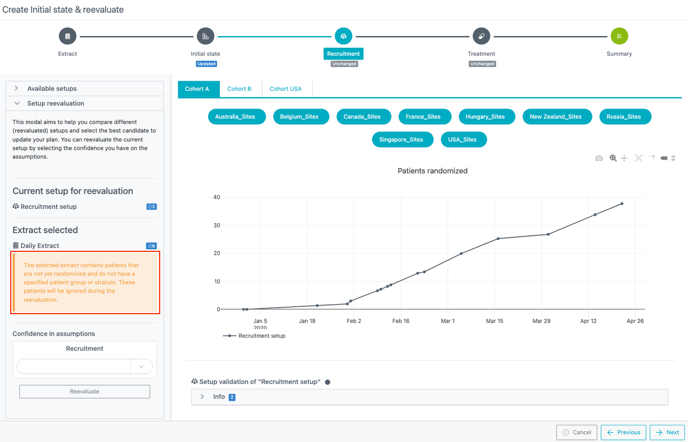Switch to the Cohort USA tab
688x442 pixels.
coord(285,88)
